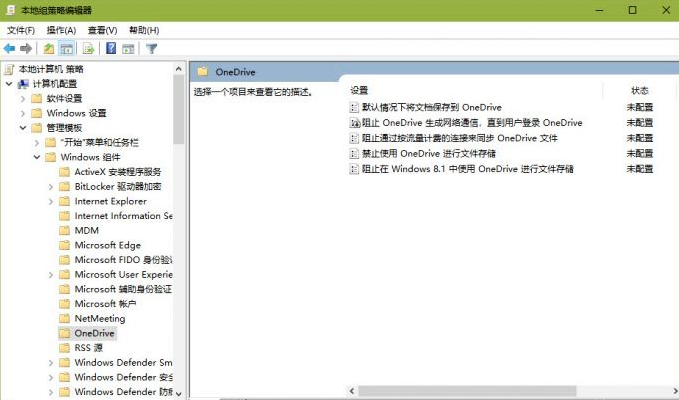Expand the Windows Defender 安全 node

coord(51,377)
